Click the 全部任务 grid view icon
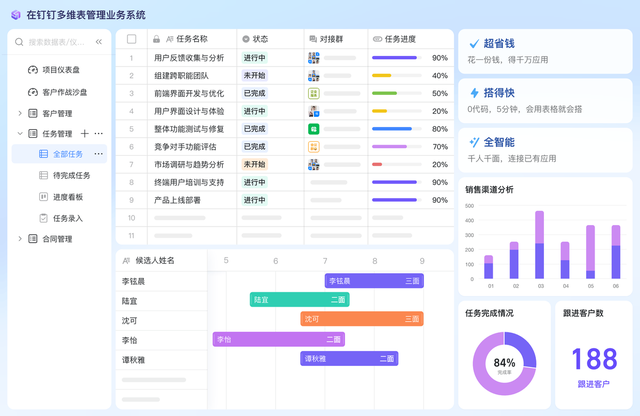 click(43, 154)
